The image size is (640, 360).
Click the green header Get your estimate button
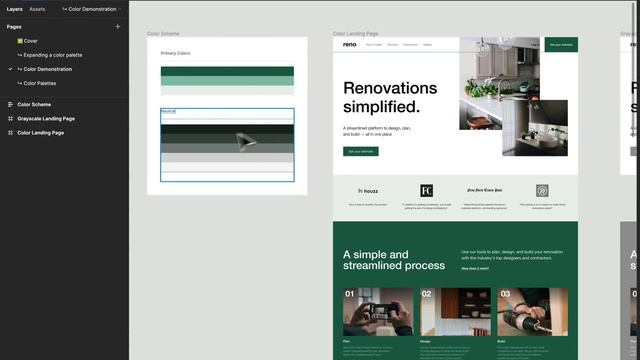tap(561, 44)
